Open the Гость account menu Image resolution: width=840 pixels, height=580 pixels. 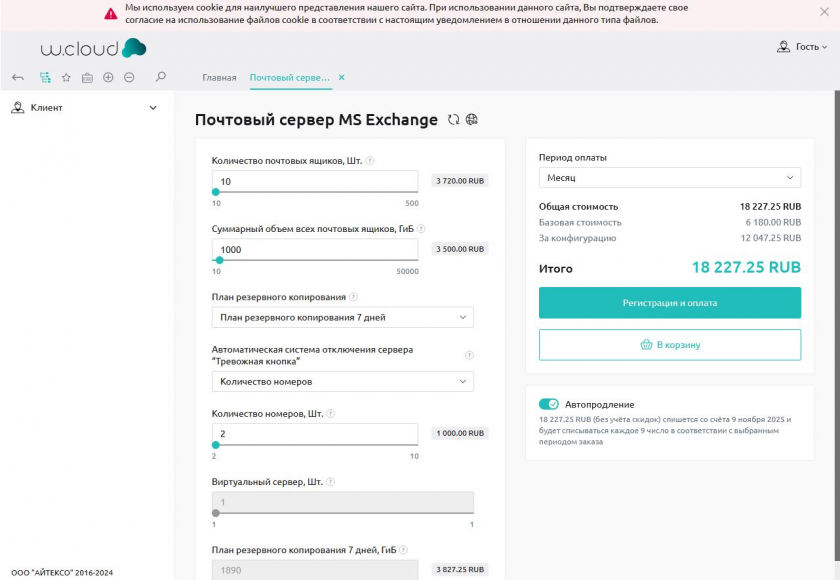coord(803,46)
